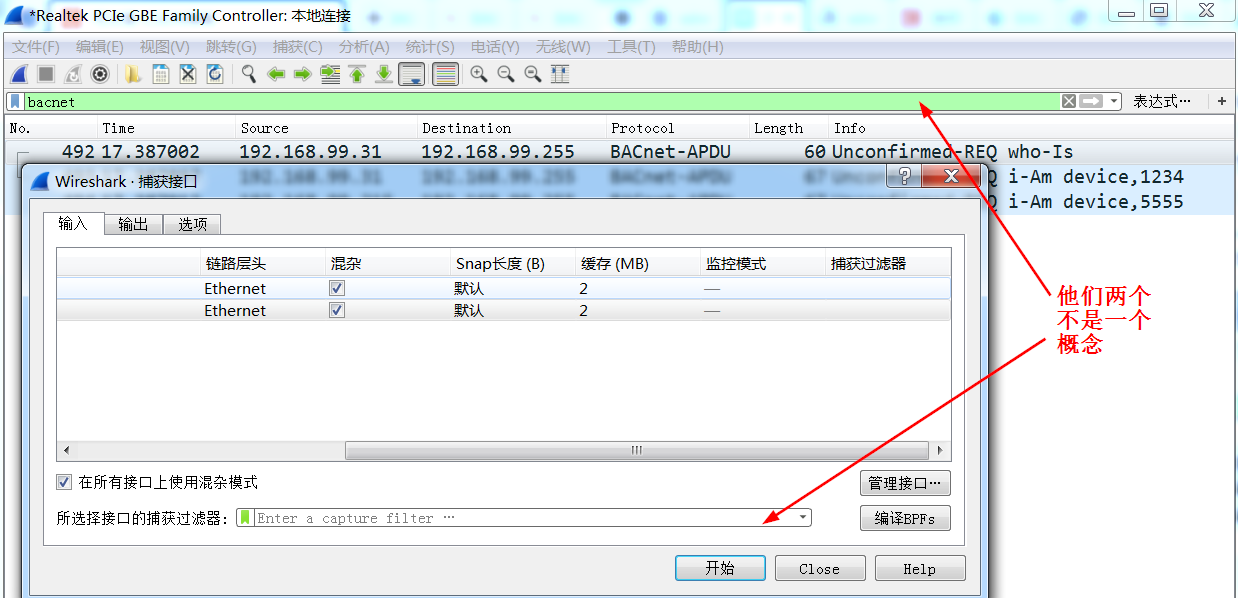Toggle 在所有接口上使用混杂模式 checkbox
Image resolution: width=1238 pixels, height=598 pixels.
pyautogui.click(x=64, y=482)
